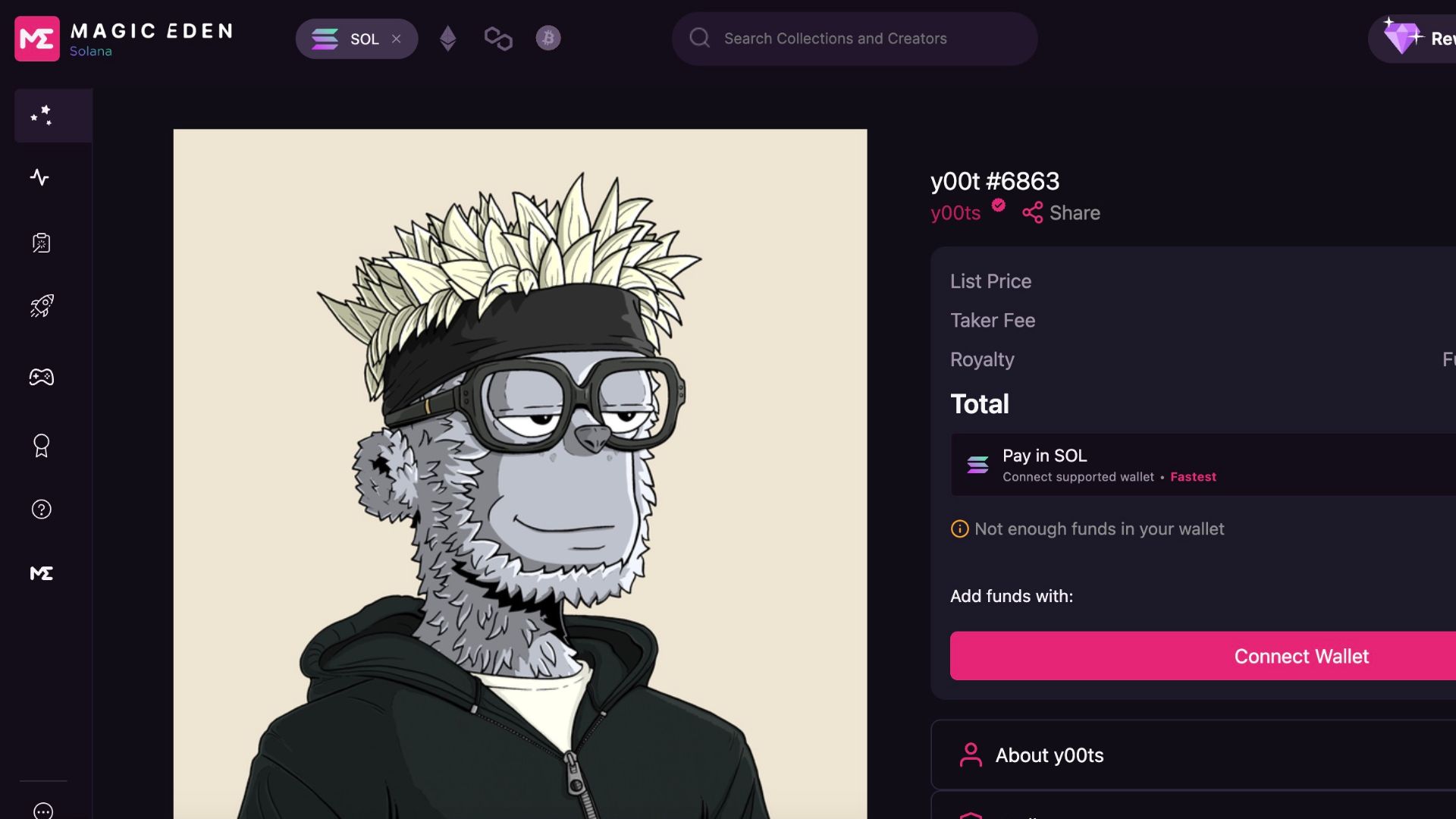The height and width of the screenshot is (819, 1456).
Task: Expand the About y00ts section
Action: tap(1191, 754)
